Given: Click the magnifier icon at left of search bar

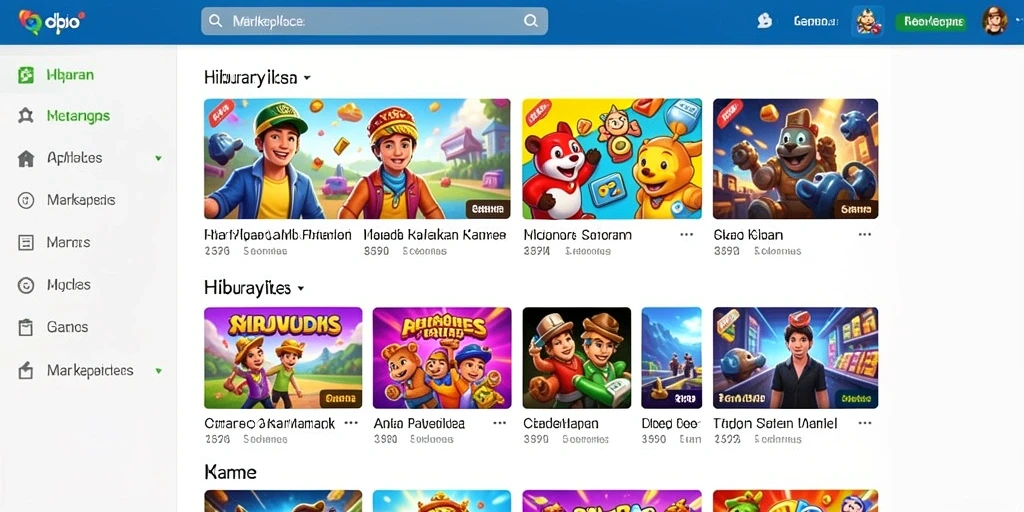Looking at the screenshot, I should [216, 22].
